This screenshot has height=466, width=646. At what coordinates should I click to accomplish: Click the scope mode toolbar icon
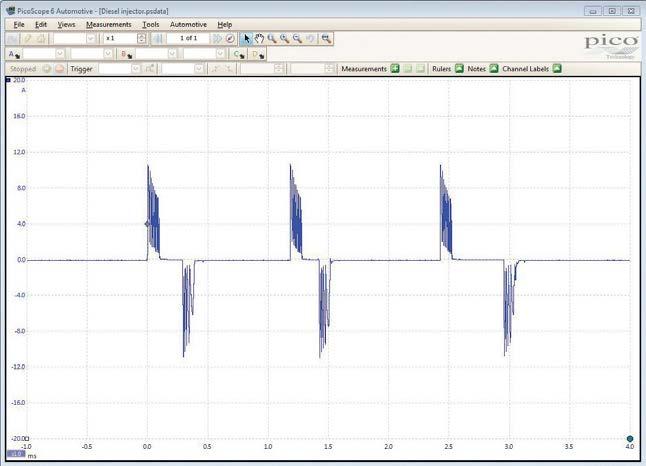click(13, 39)
